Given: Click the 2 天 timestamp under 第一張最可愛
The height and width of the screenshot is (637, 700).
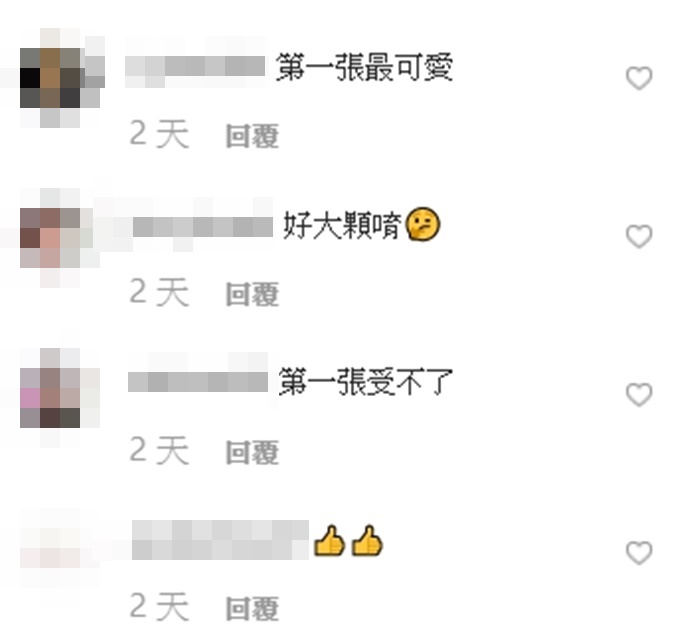Looking at the screenshot, I should click(159, 134).
